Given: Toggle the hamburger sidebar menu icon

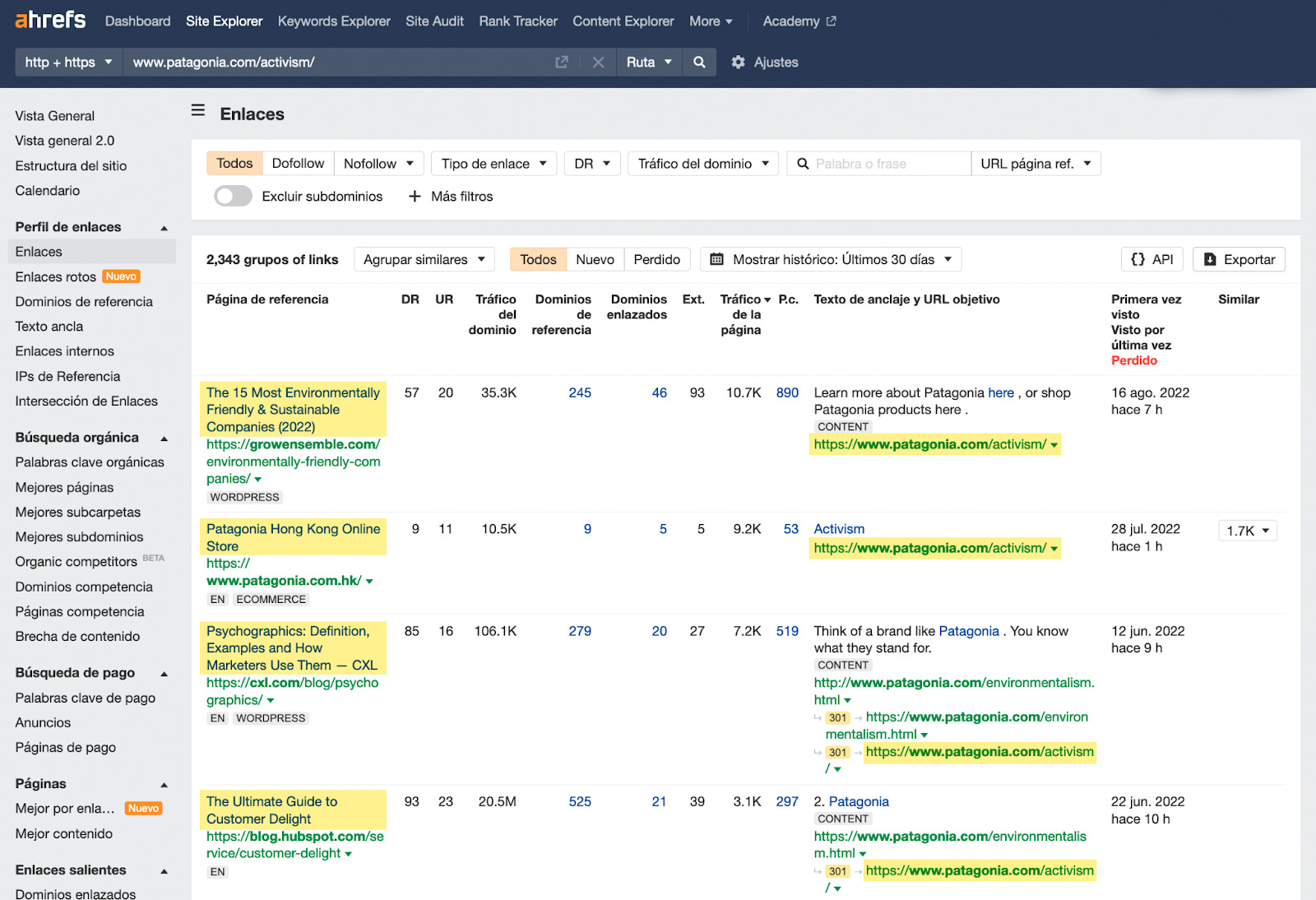Looking at the screenshot, I should [198, 110].
